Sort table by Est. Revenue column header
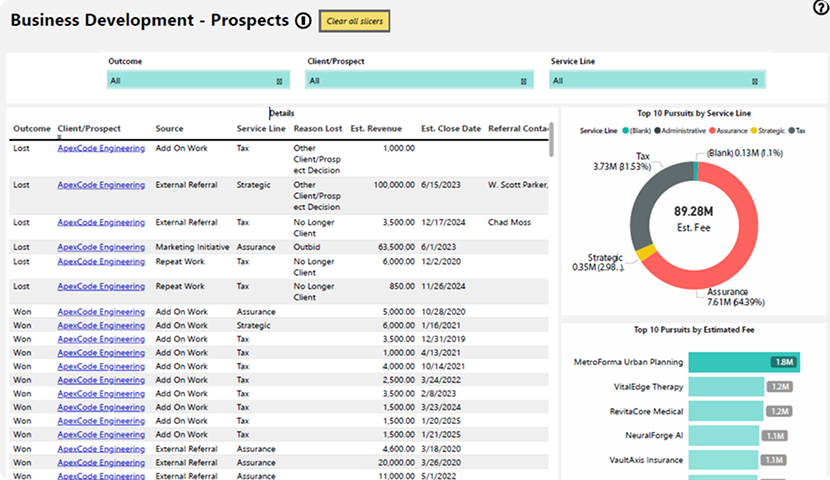830x480 pixels. click(376, 128)
